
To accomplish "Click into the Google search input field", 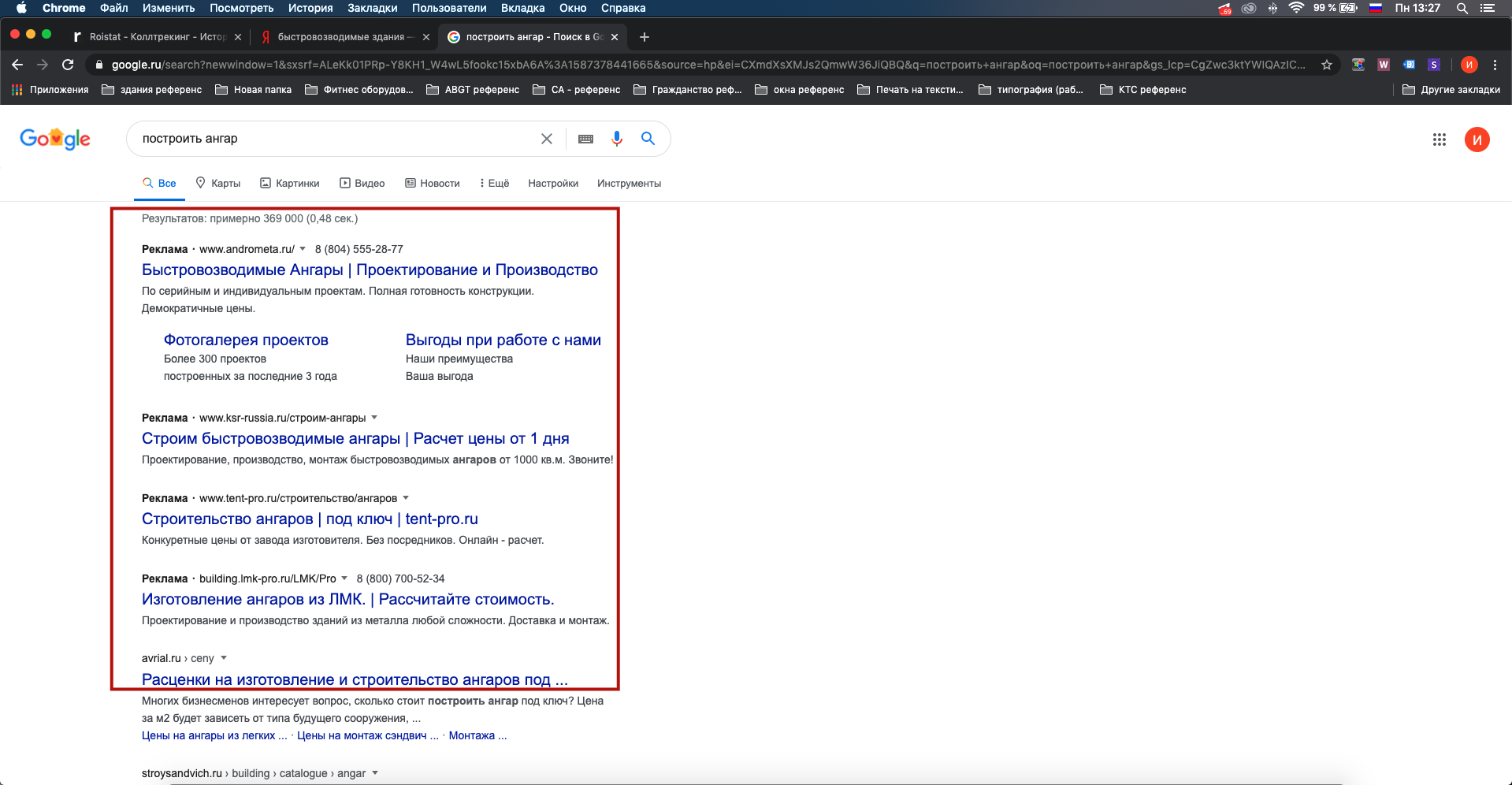I will tap(335, 139).
